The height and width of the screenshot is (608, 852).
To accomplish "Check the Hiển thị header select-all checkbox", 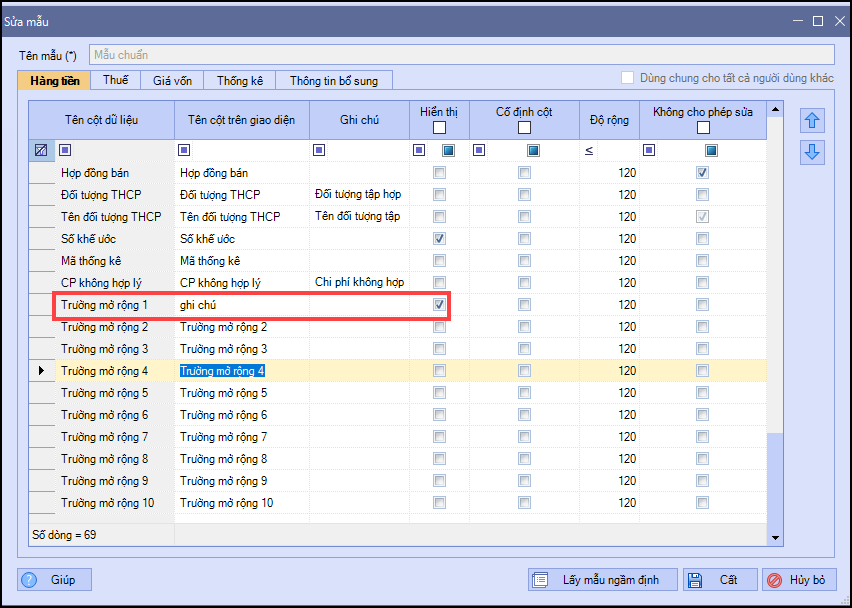I will pos(439,128).
